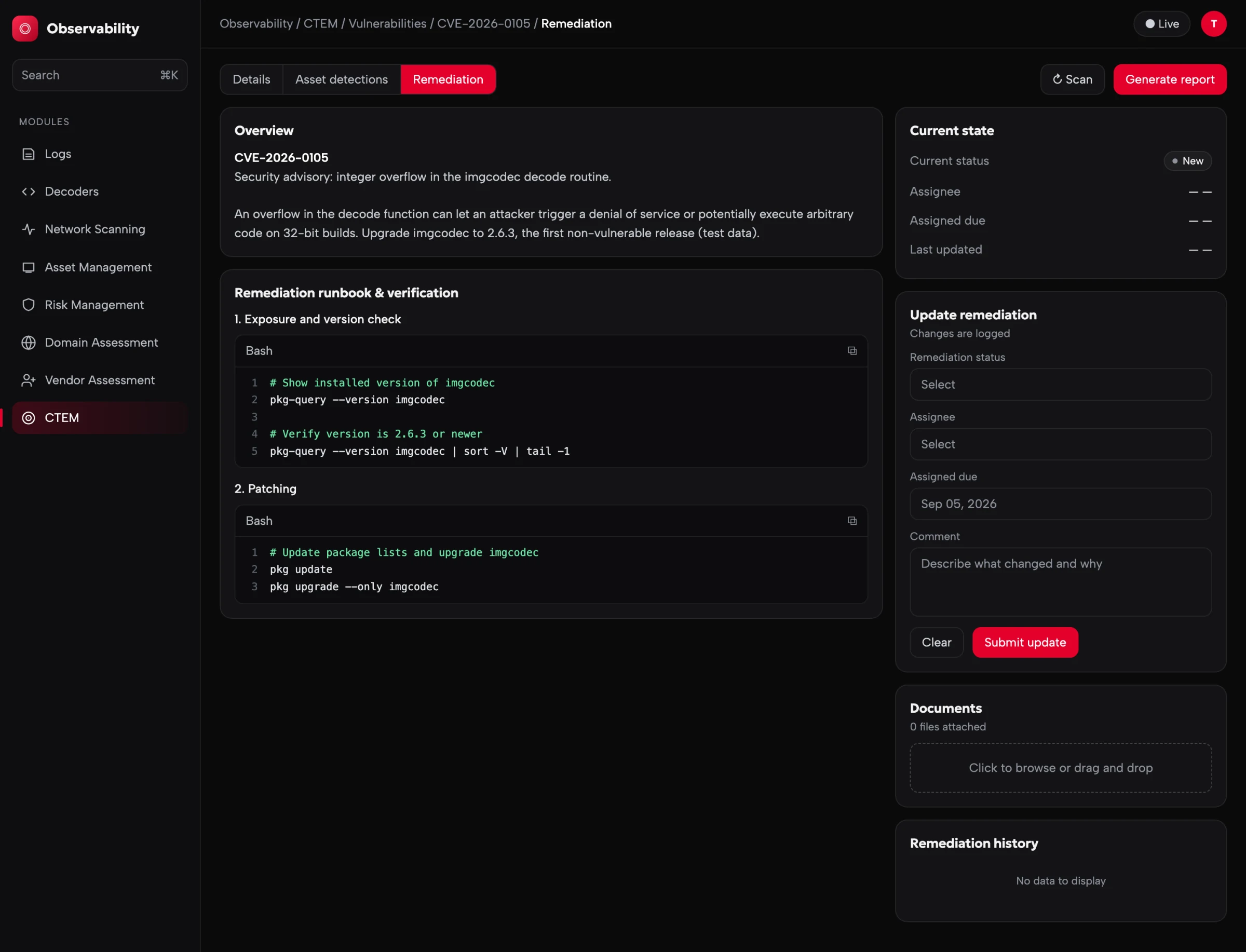Open the Logs module
The height and width of the screenshot is (952, 1246).
(x=100, y=154)
